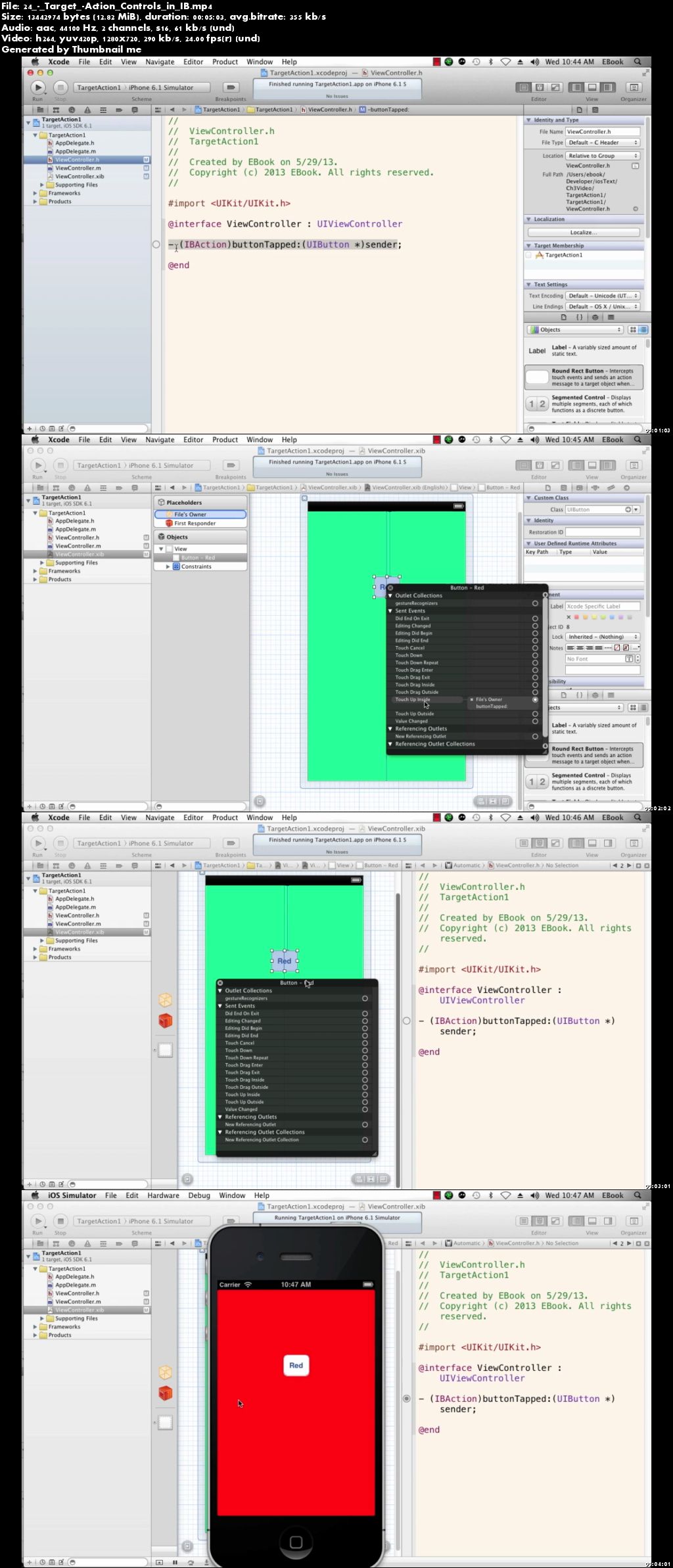The height and width of the screenshot is (1568, 673).
Task: Add new file with plus in 10:44 AM navigator
Action: (29, 428)
